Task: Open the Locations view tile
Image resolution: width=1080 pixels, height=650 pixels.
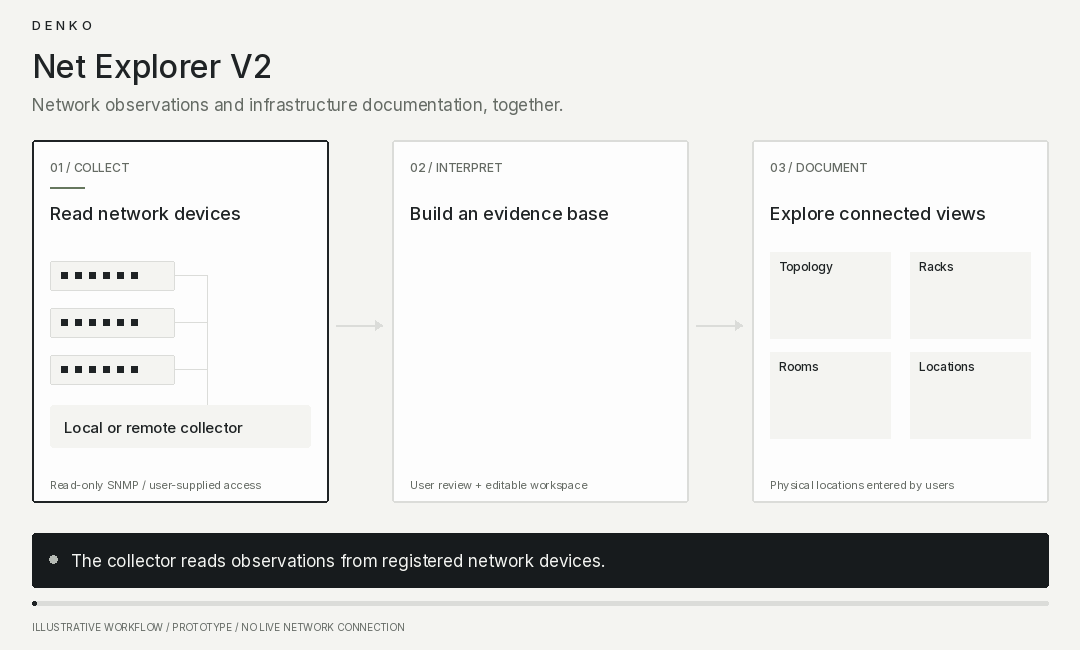Action: point(970,395)
